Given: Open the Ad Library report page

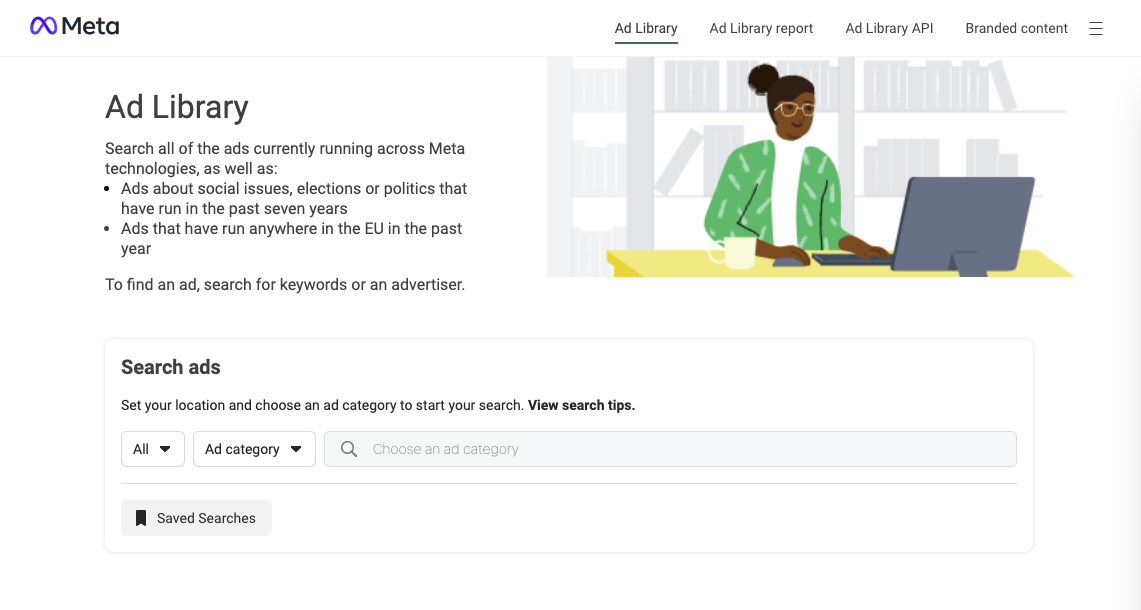Looking at the screenshot, I should [x=761, y=28].
